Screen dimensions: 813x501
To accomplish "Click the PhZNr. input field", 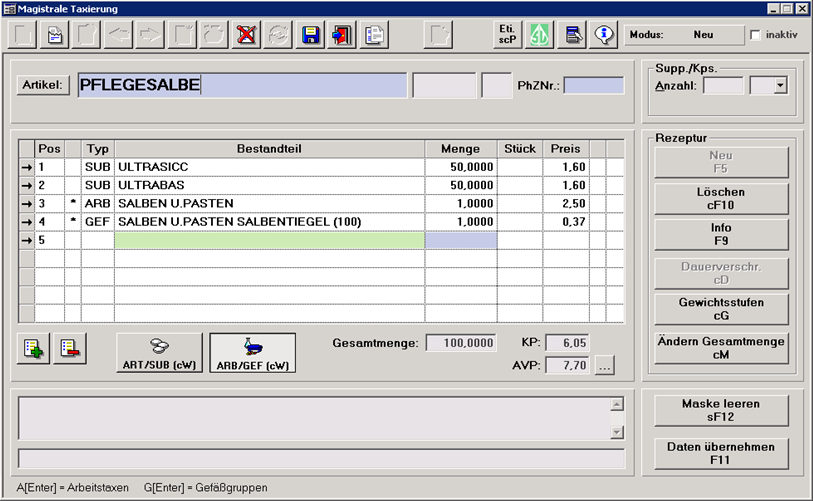I will point(593,86).
